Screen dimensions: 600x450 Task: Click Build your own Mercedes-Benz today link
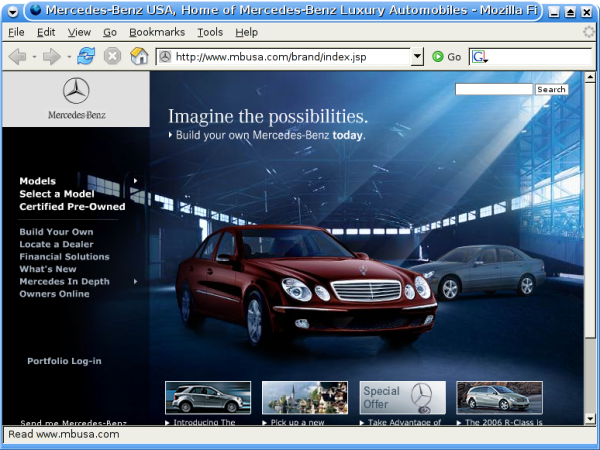coord(267,135)
